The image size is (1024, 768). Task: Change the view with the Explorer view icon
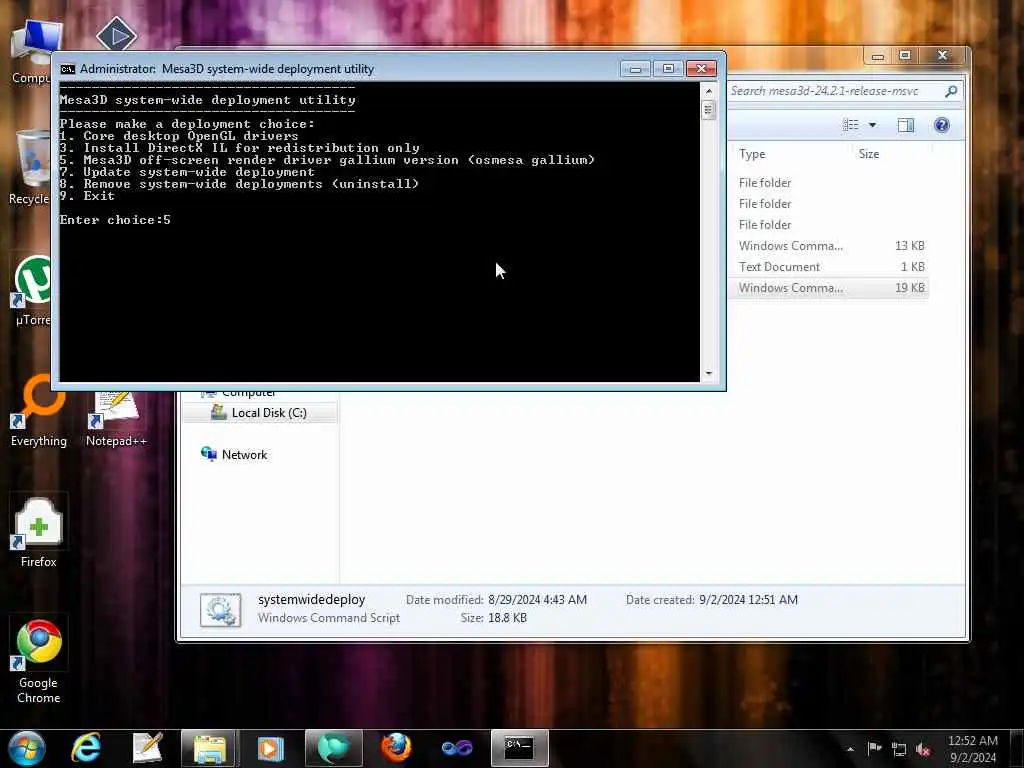coord(850,125)
